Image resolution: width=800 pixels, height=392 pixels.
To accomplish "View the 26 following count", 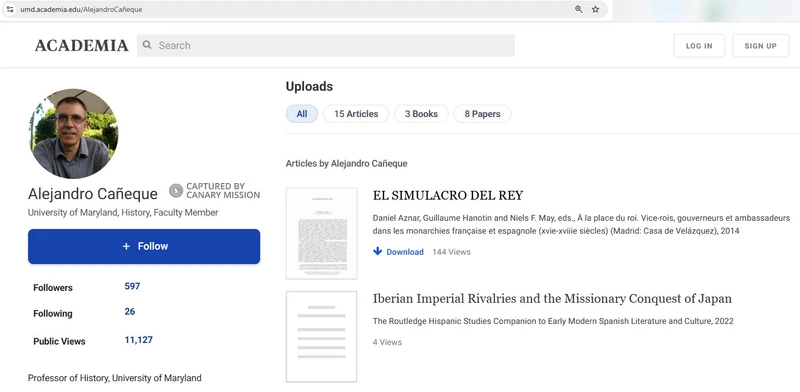I will pos(130,312).
